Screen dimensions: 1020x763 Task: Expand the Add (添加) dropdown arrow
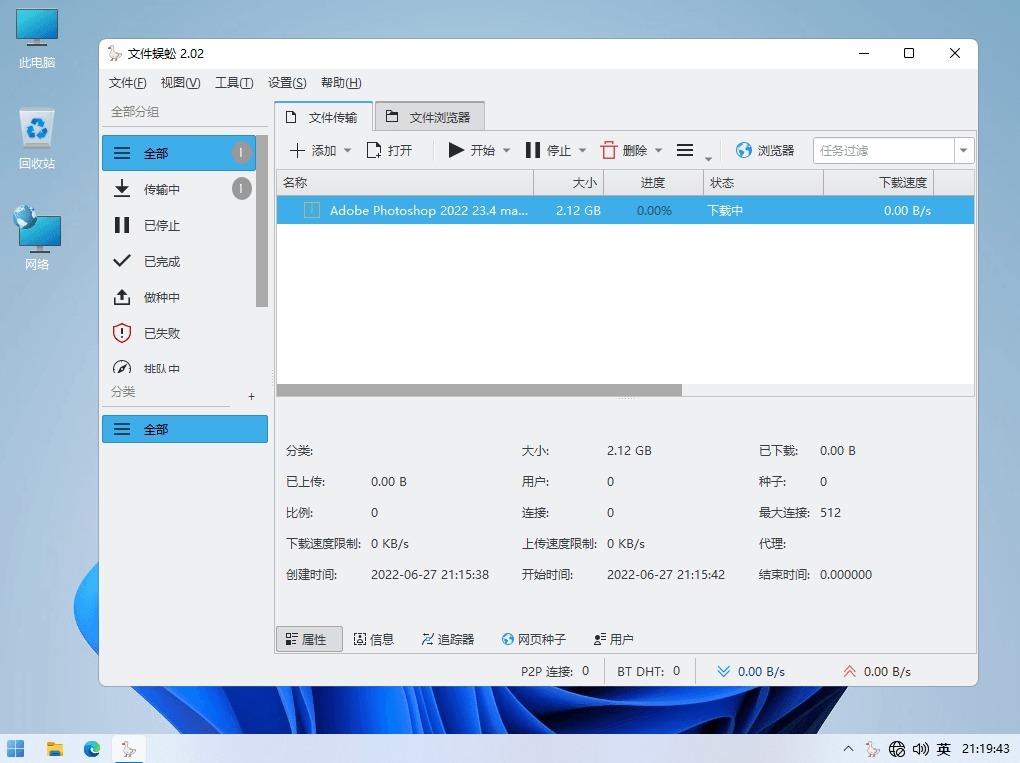pos(348,151)
